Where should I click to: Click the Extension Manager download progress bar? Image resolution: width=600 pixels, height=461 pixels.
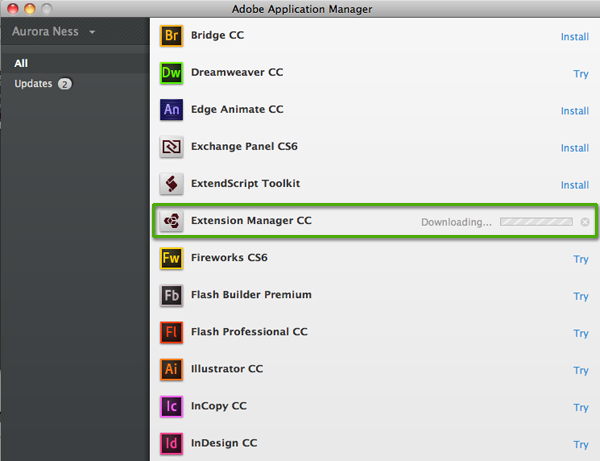[536, 222]
